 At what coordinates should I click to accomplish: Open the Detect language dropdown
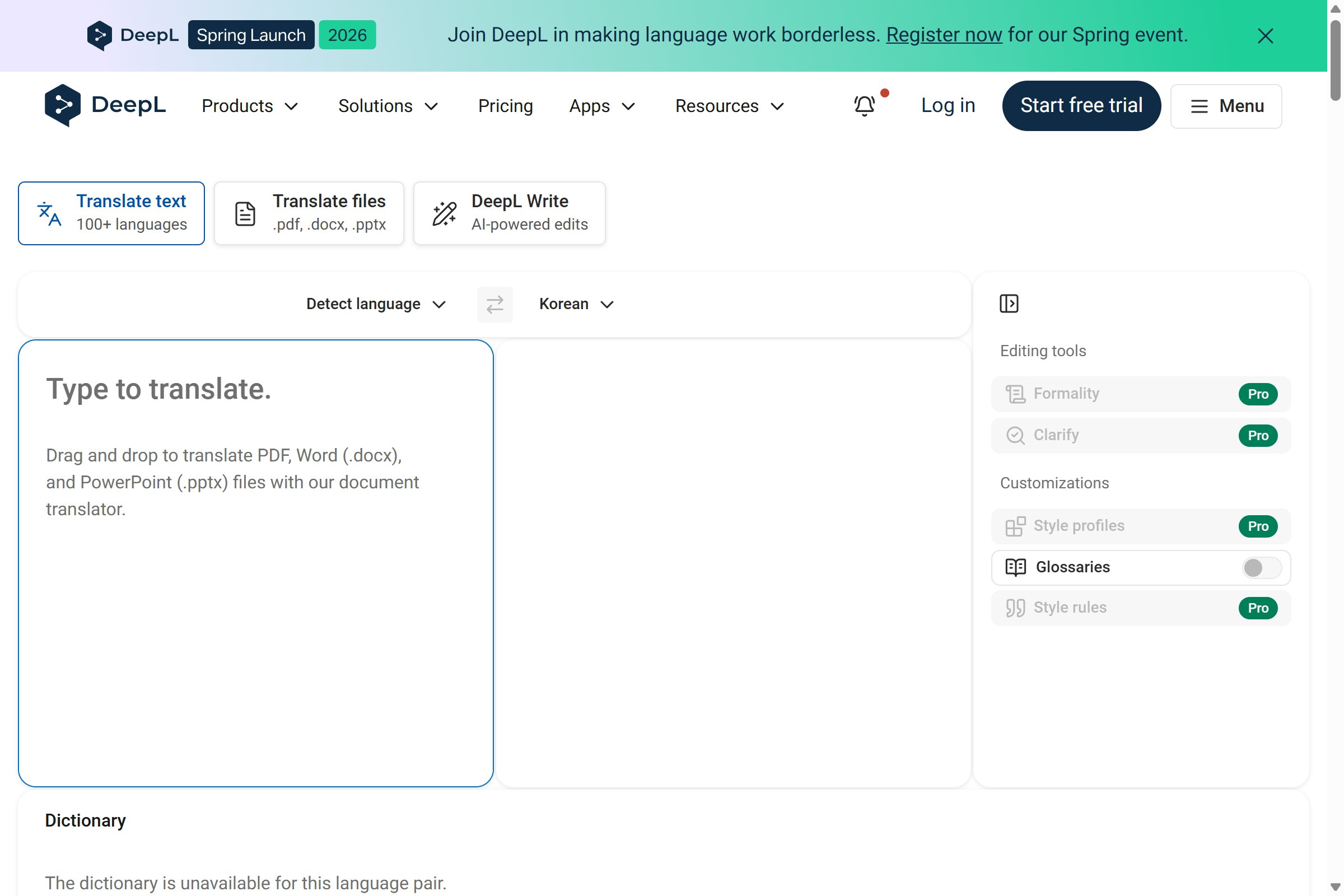tap(375, 304)
